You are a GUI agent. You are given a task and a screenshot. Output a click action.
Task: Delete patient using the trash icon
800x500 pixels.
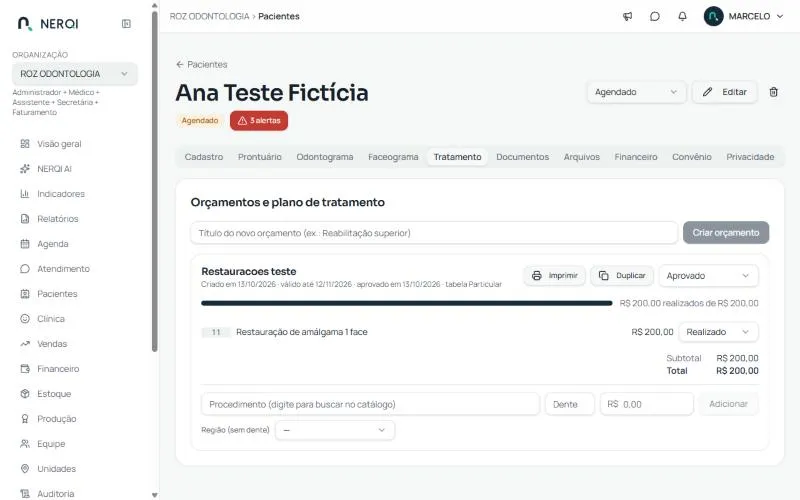point(773,92)
